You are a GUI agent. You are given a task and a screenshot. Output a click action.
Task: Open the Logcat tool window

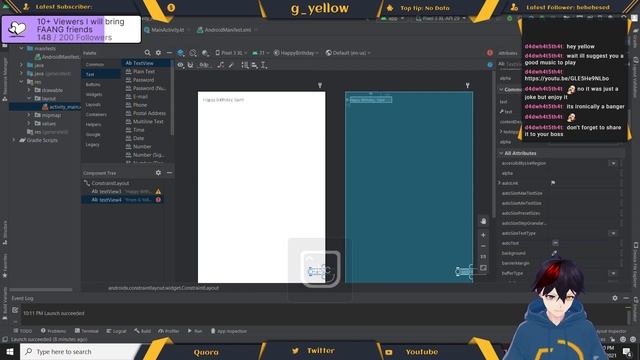(116, 331)
